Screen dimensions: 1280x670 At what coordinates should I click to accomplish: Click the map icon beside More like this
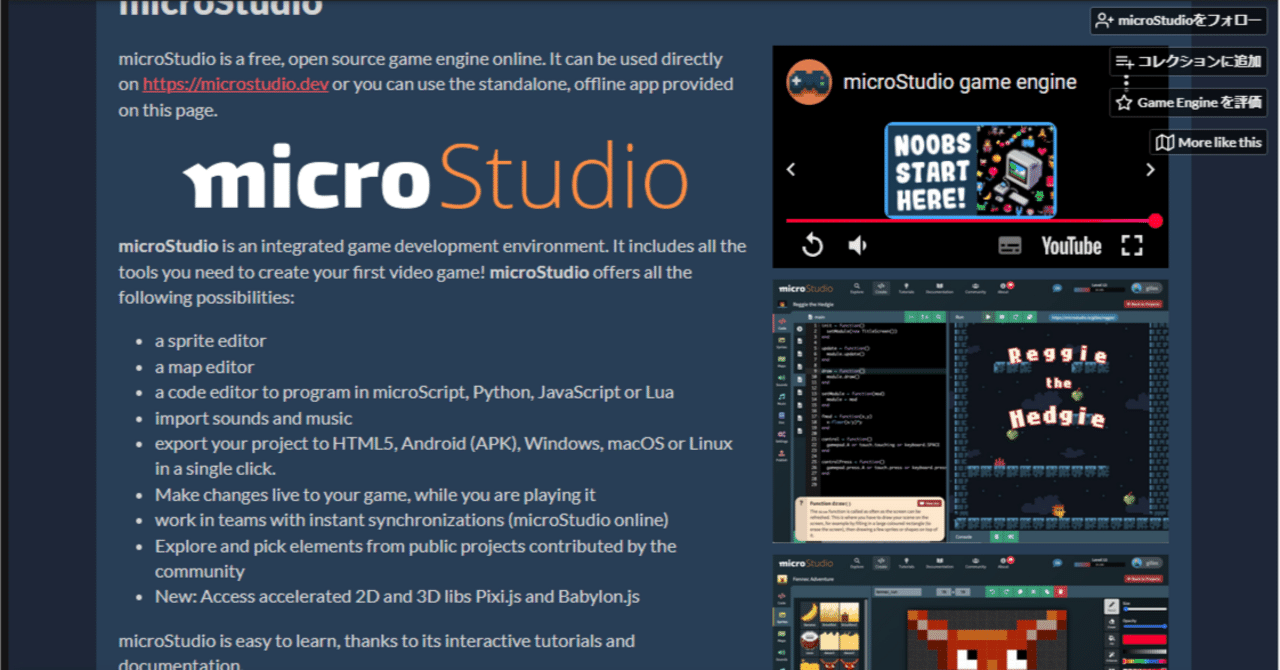(x=1163, y=141)
